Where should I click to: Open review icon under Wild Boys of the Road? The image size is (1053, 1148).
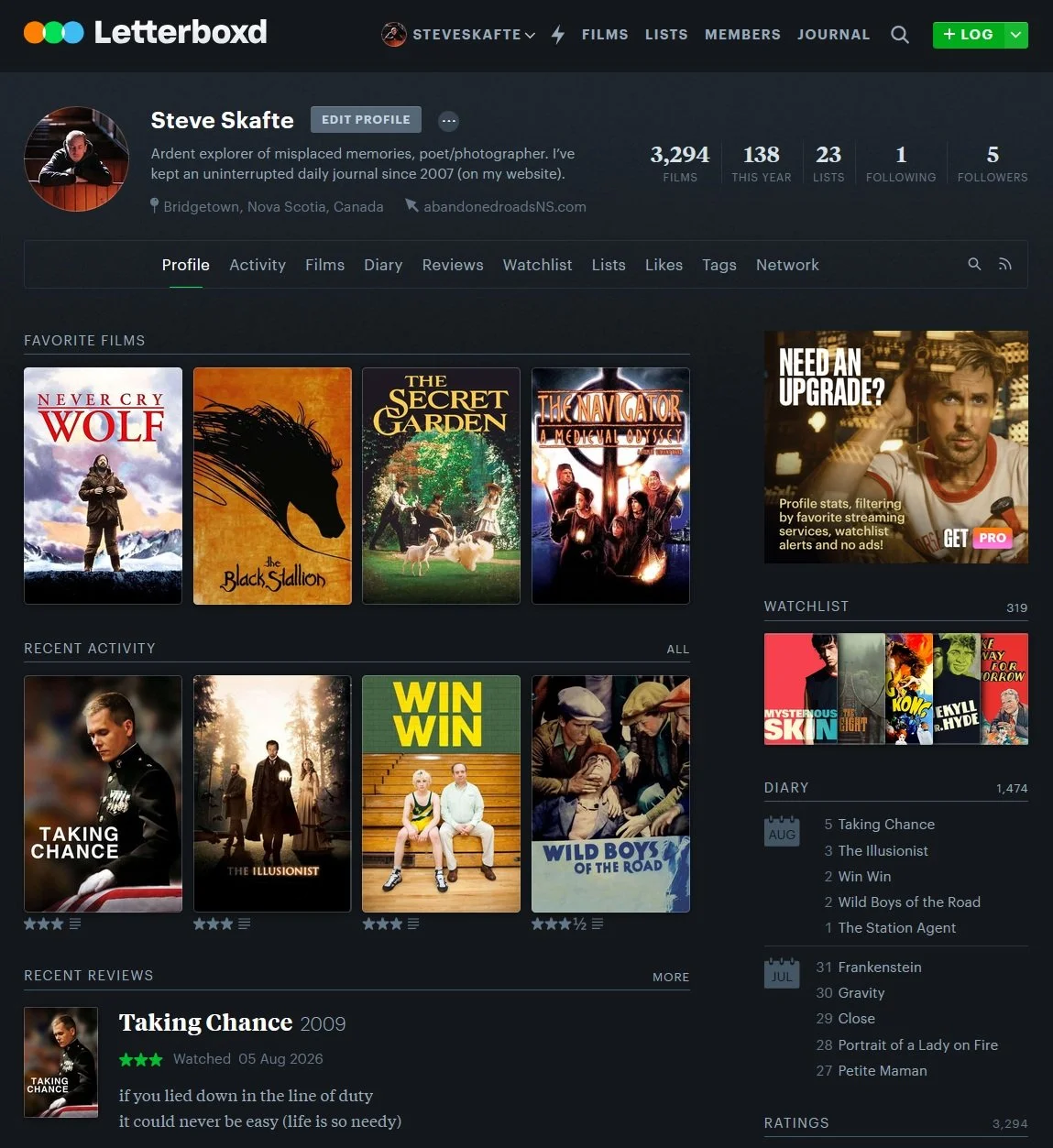(598, 924)
